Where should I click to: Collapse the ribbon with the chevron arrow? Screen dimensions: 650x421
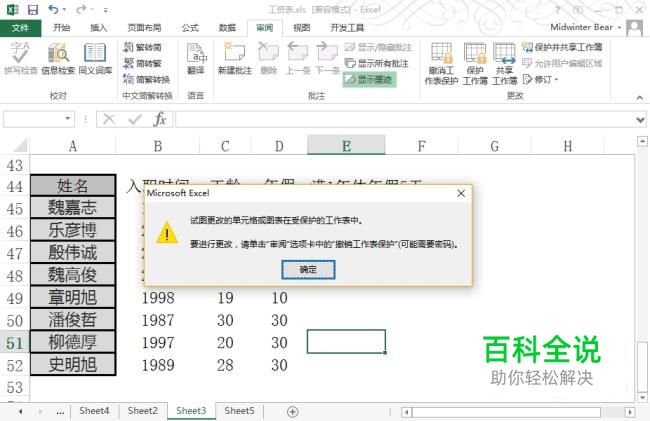640,97
